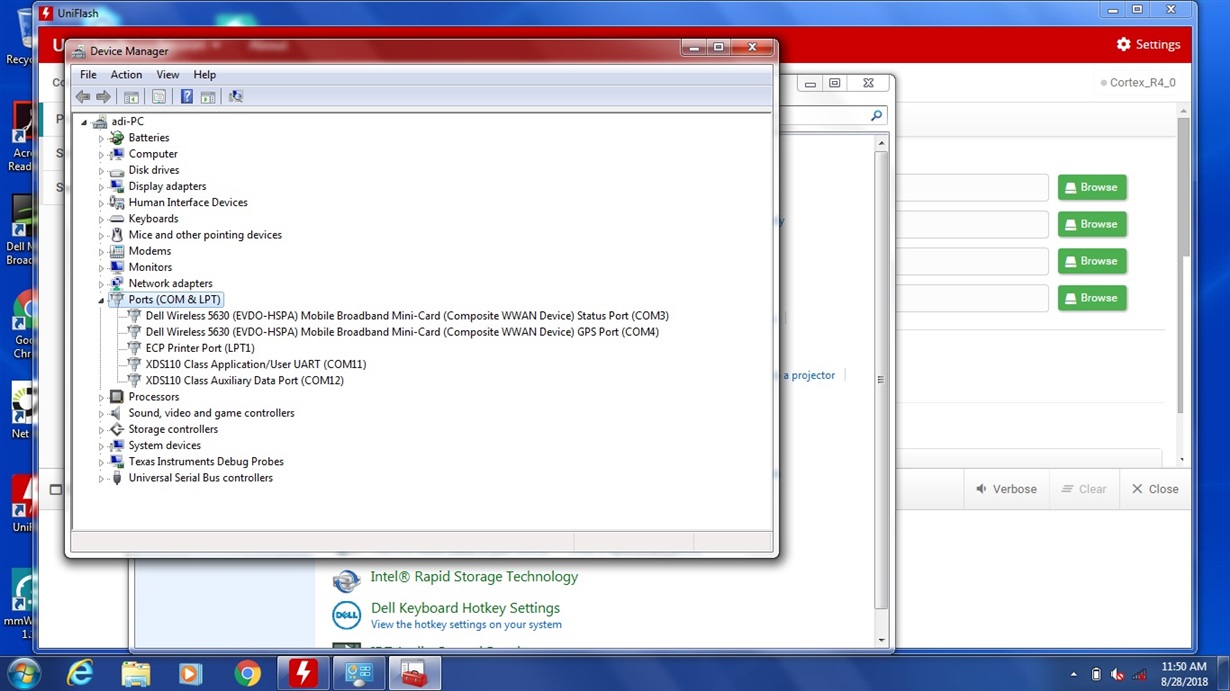Click the Dell Keyboard Hotkey Settings icon
The image size is (1230, 691).
(346, 615)
